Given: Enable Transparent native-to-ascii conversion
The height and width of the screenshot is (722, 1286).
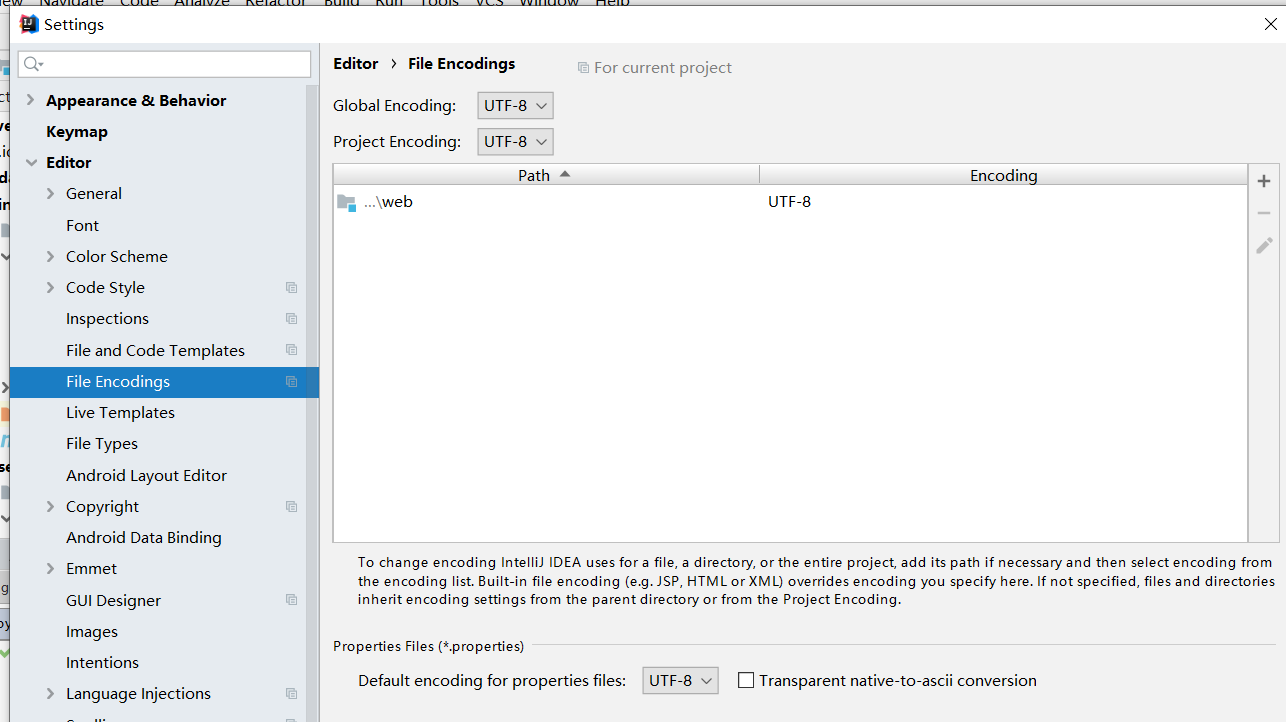Looking at the screenshot, I should coord(746,680).
